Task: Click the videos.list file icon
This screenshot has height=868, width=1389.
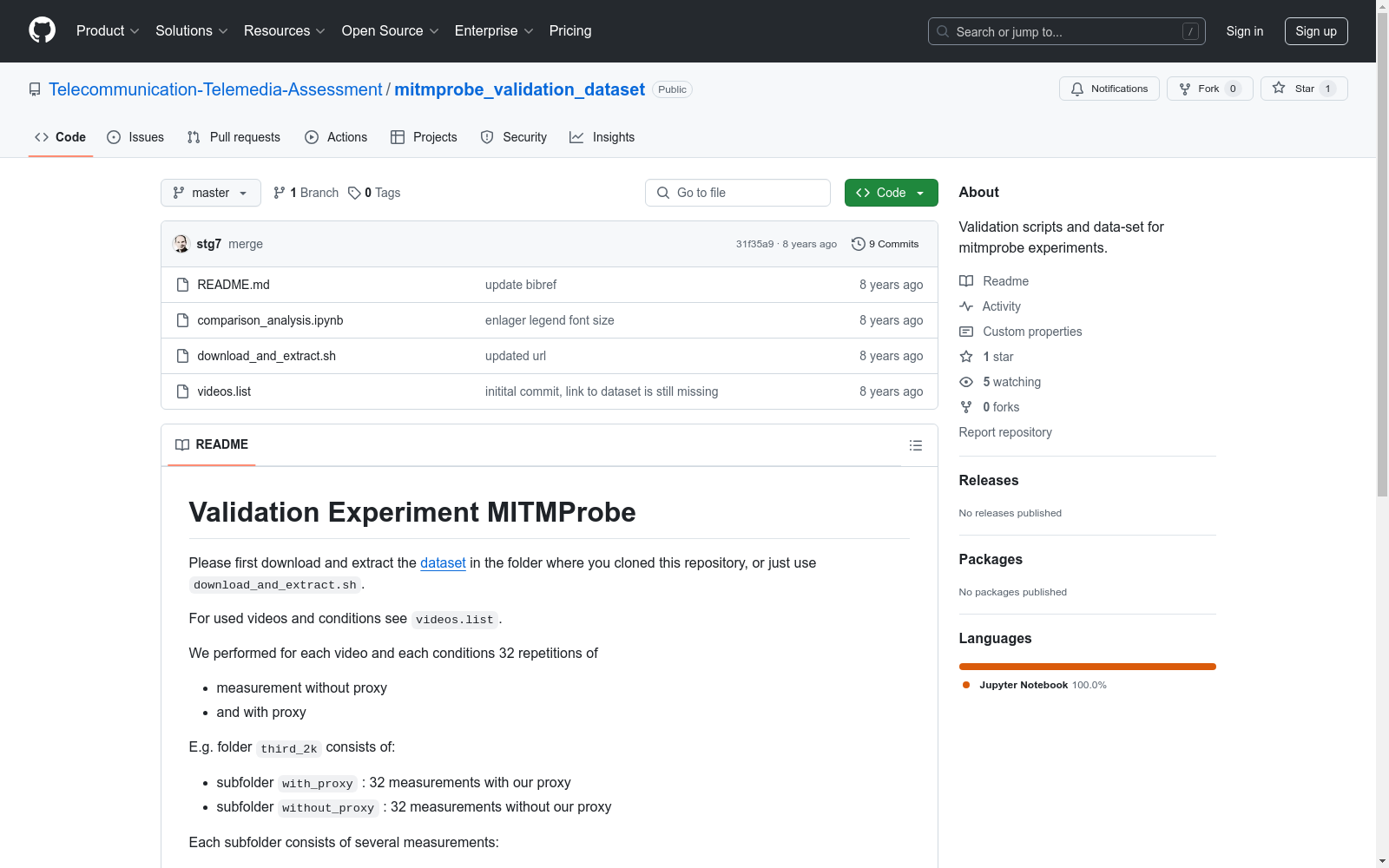Action: coord(182,391)
